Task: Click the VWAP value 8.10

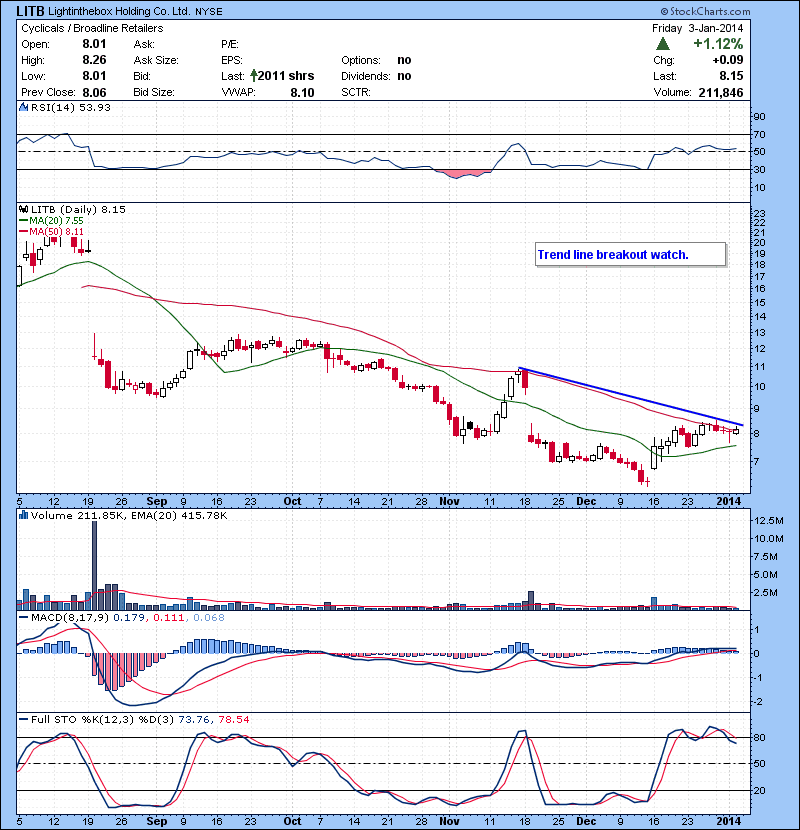Action: coord(302,93)
